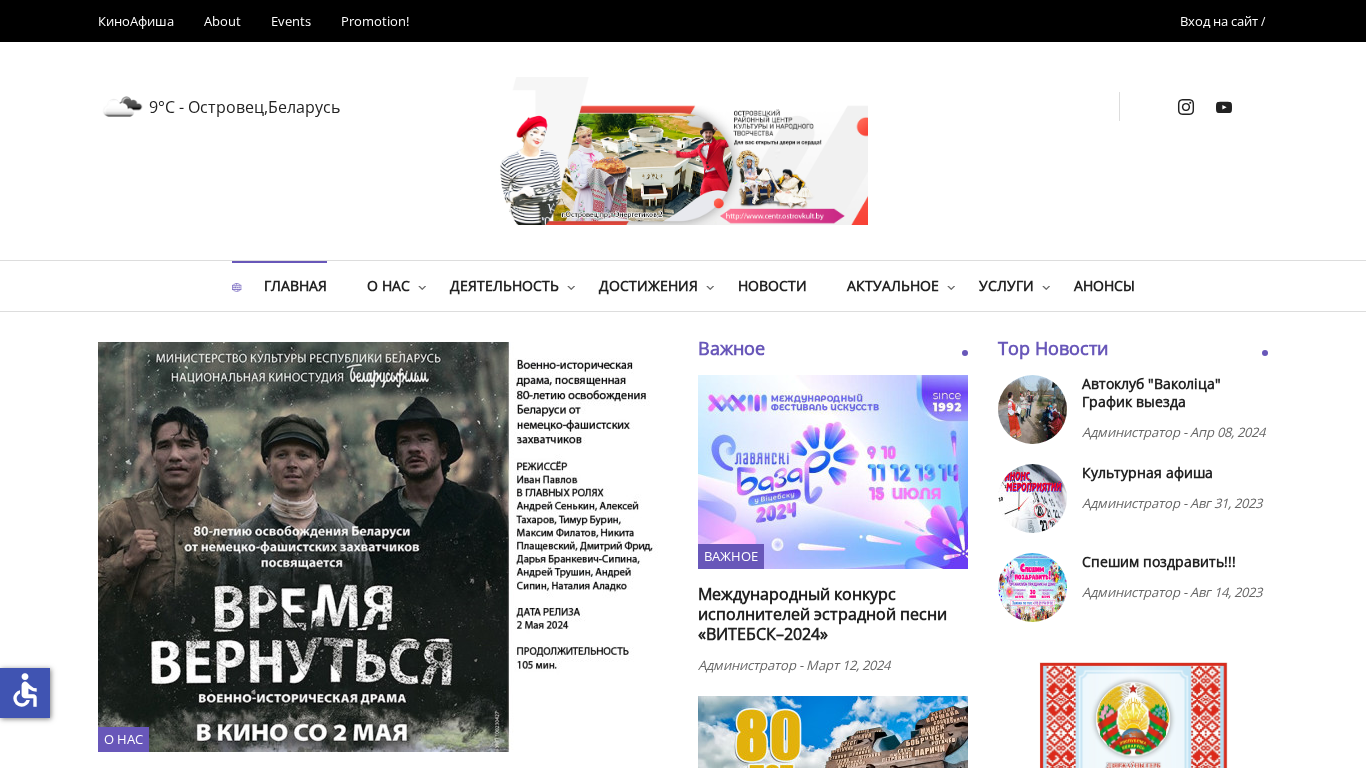Viewport: 1366px width, 768px height.
Task: Click the О НАС tag on film poster
Action: (x=123, y=739)
